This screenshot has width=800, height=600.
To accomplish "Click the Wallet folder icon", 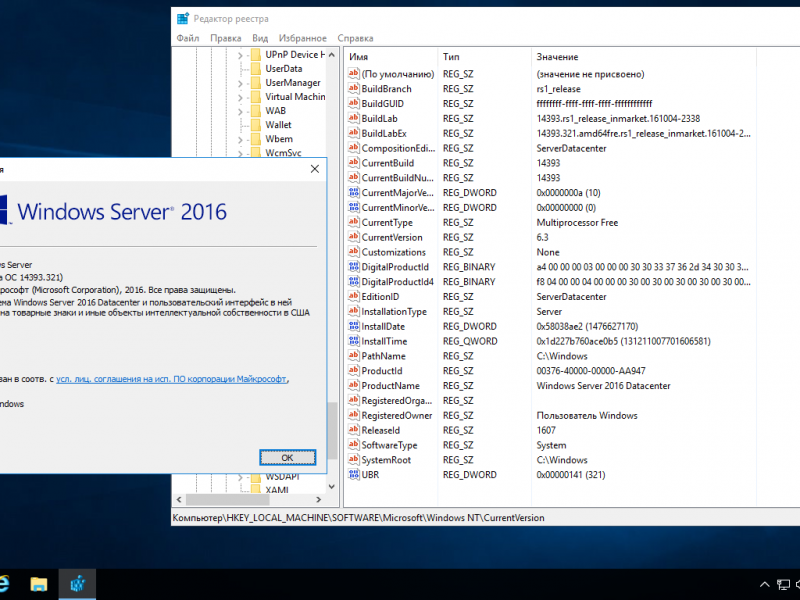I will point(256,125).
